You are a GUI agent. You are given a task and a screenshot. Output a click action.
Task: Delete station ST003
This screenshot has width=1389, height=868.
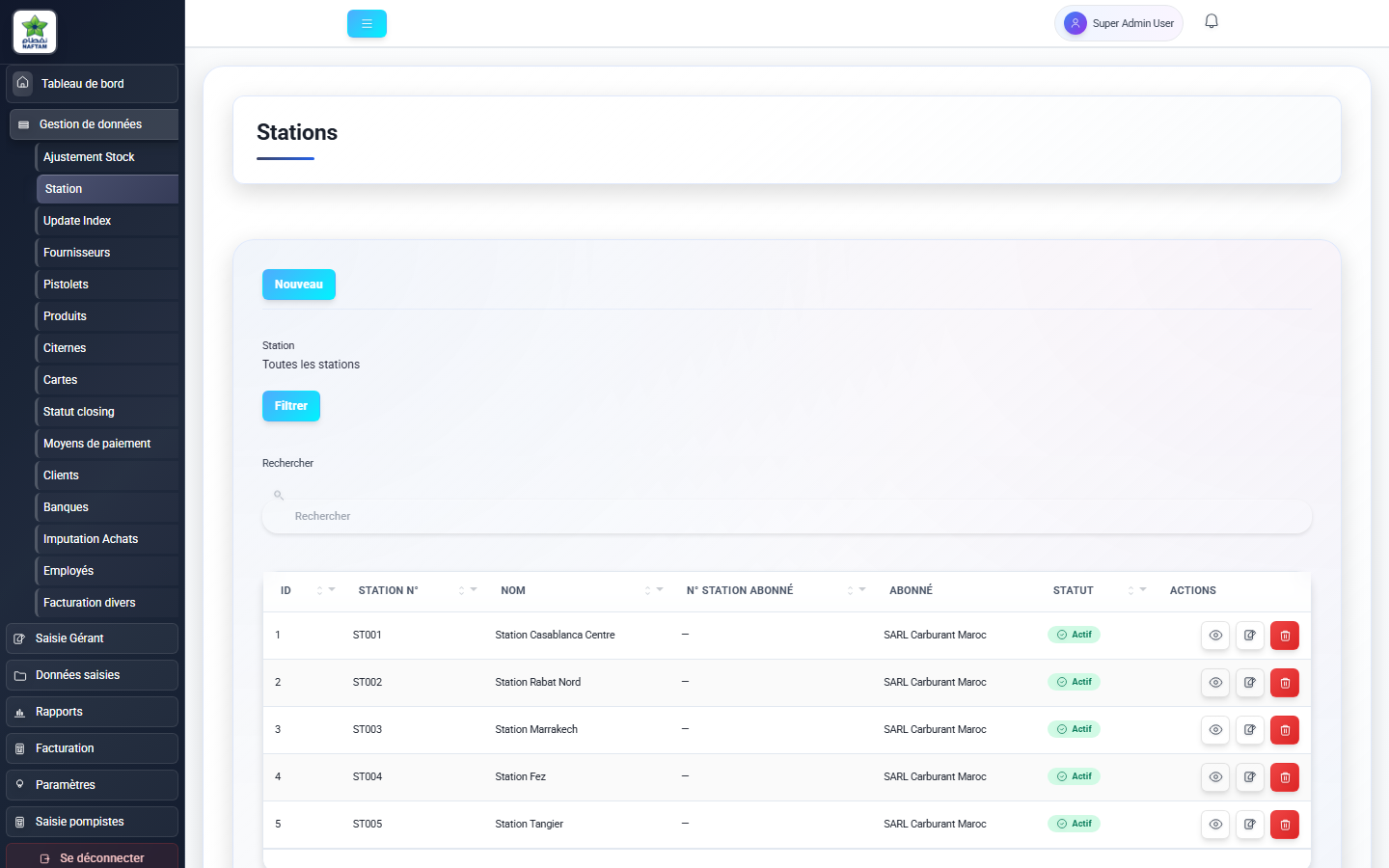(1285, 730)
